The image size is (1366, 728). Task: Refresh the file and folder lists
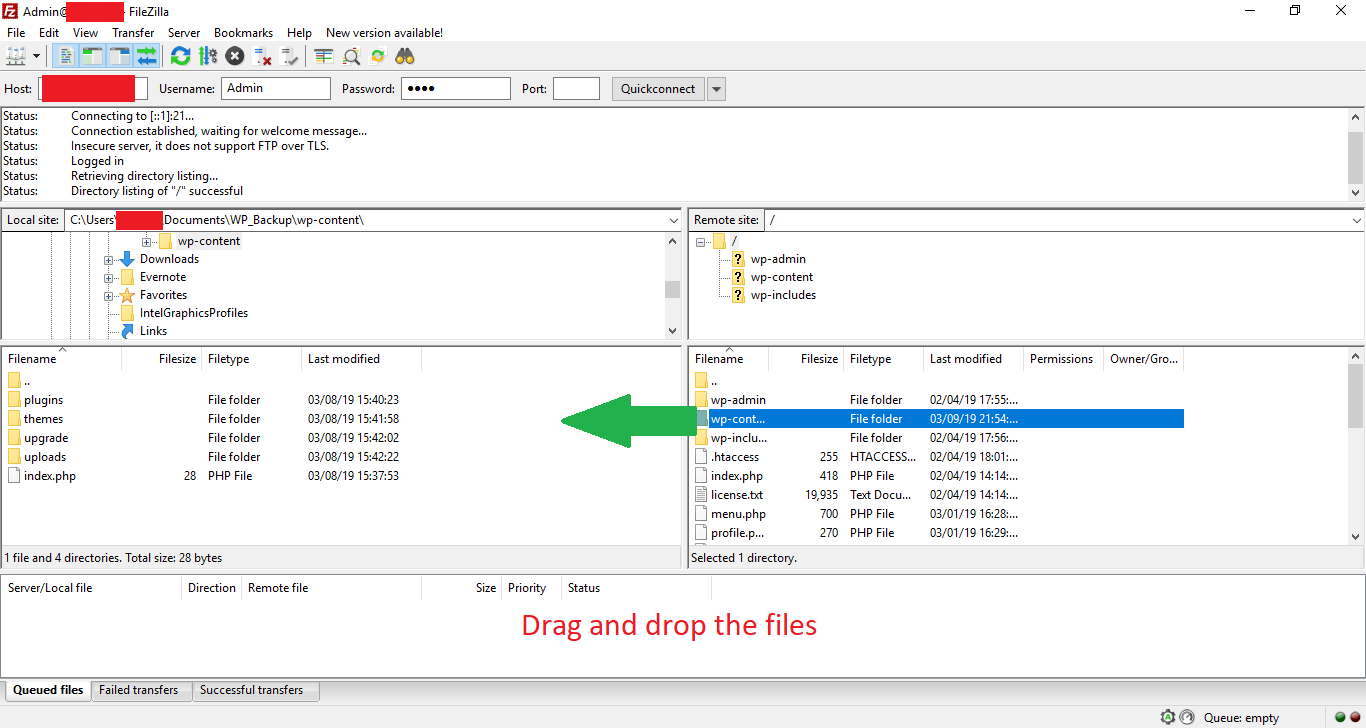click(181, 56)
